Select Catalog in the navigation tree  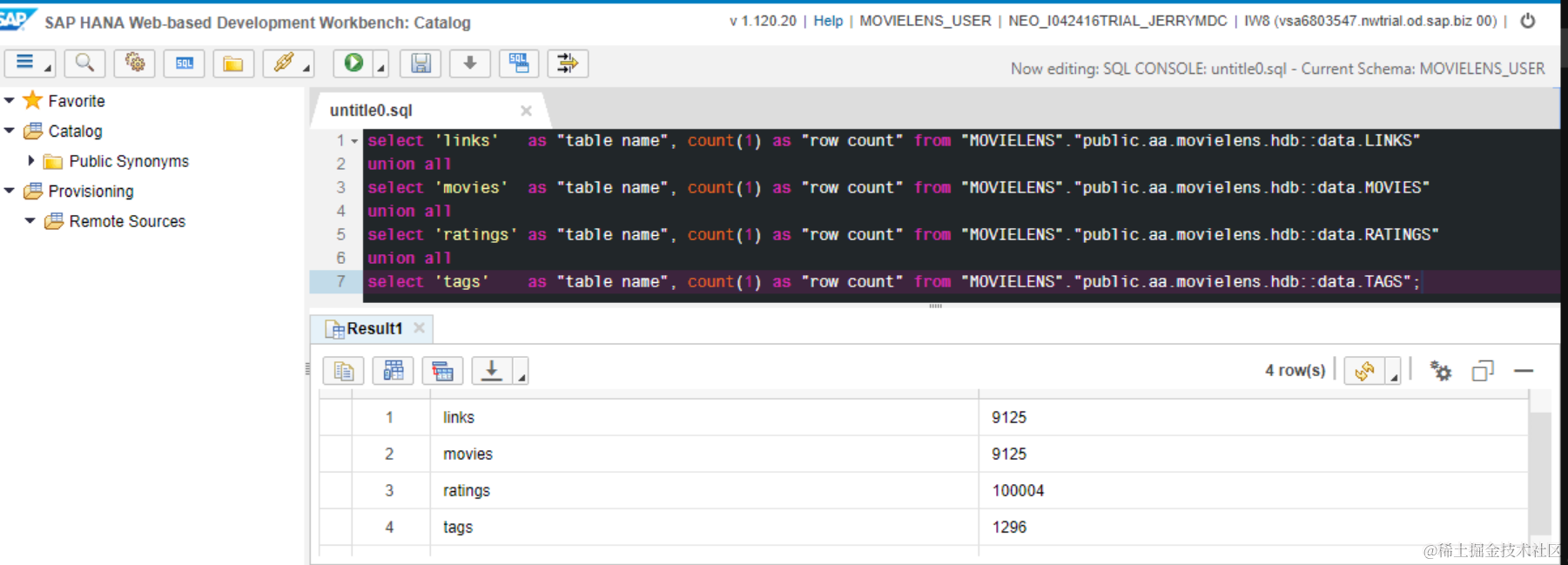pos(75,131)
